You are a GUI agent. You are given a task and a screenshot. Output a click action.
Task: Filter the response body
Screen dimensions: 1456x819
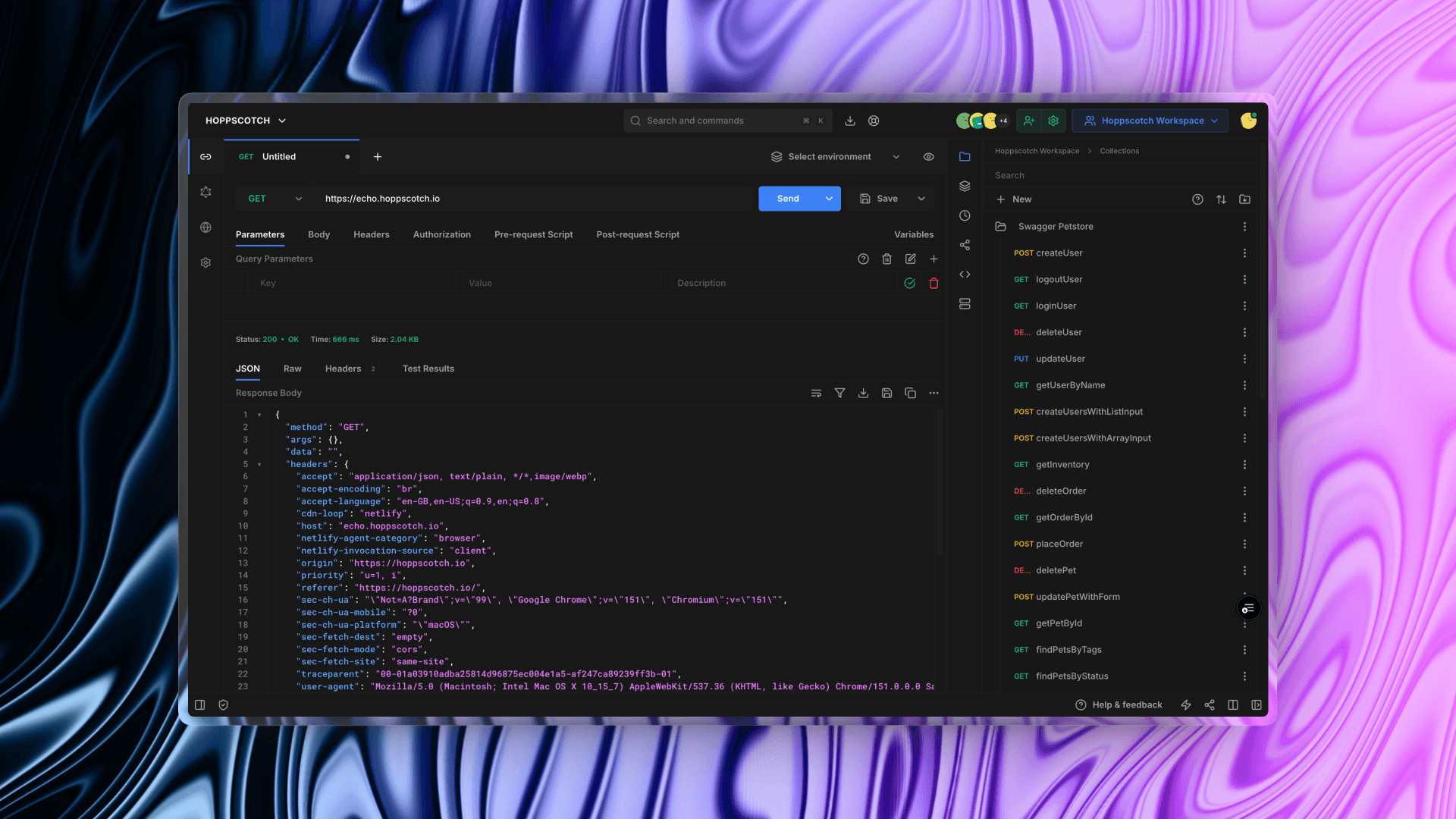pos(839,394)
